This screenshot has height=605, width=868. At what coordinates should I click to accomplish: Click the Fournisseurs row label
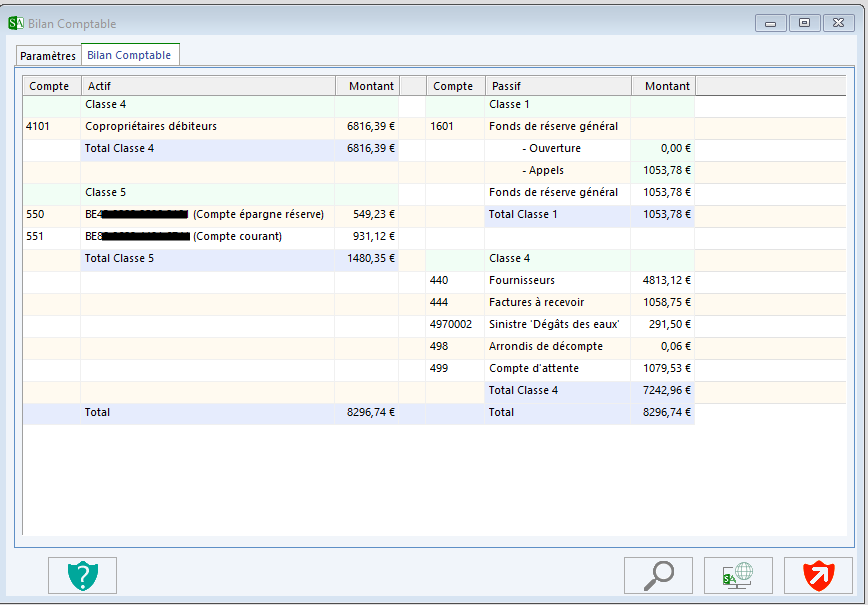522,280
